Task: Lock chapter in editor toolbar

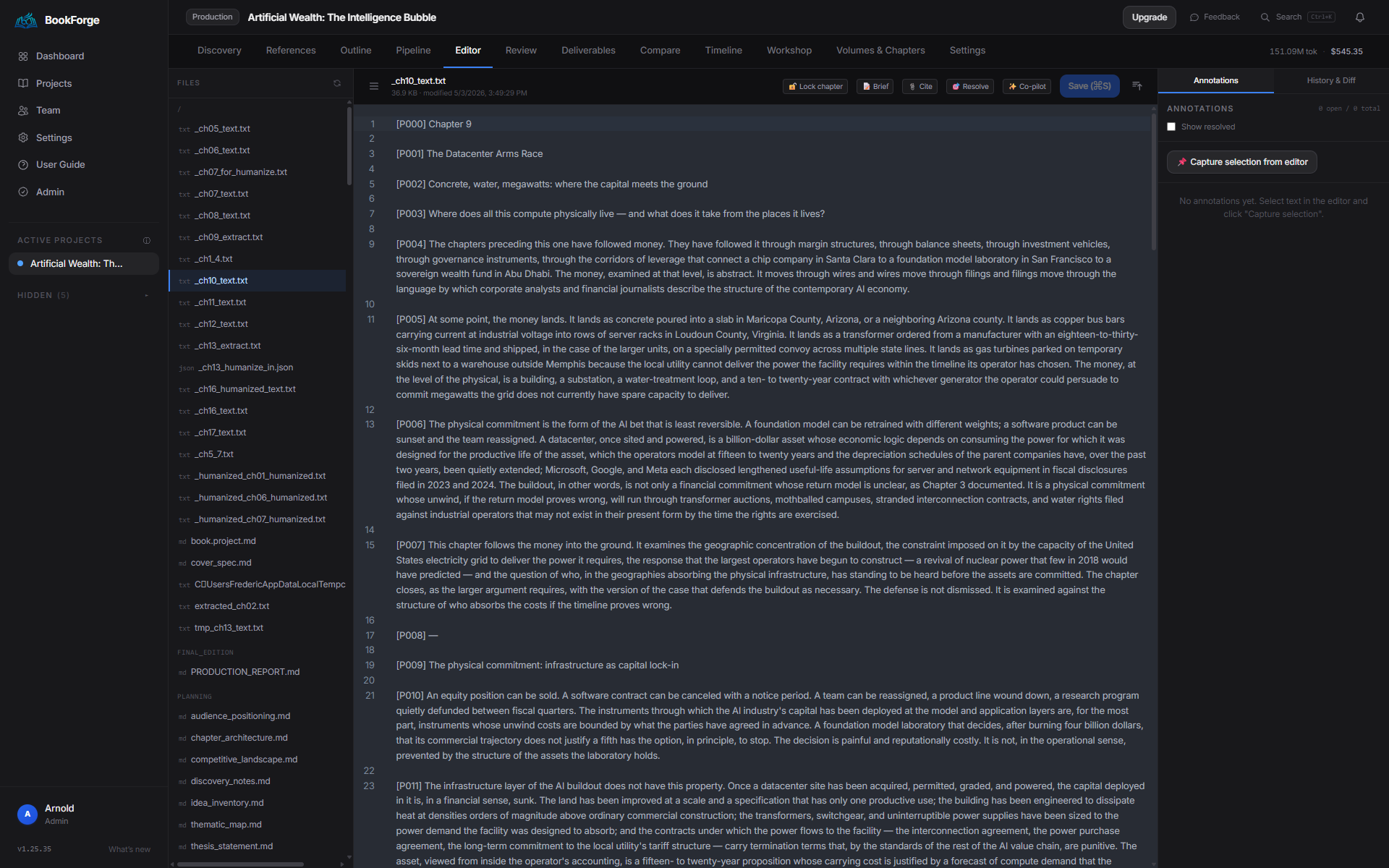Action: 815,87
